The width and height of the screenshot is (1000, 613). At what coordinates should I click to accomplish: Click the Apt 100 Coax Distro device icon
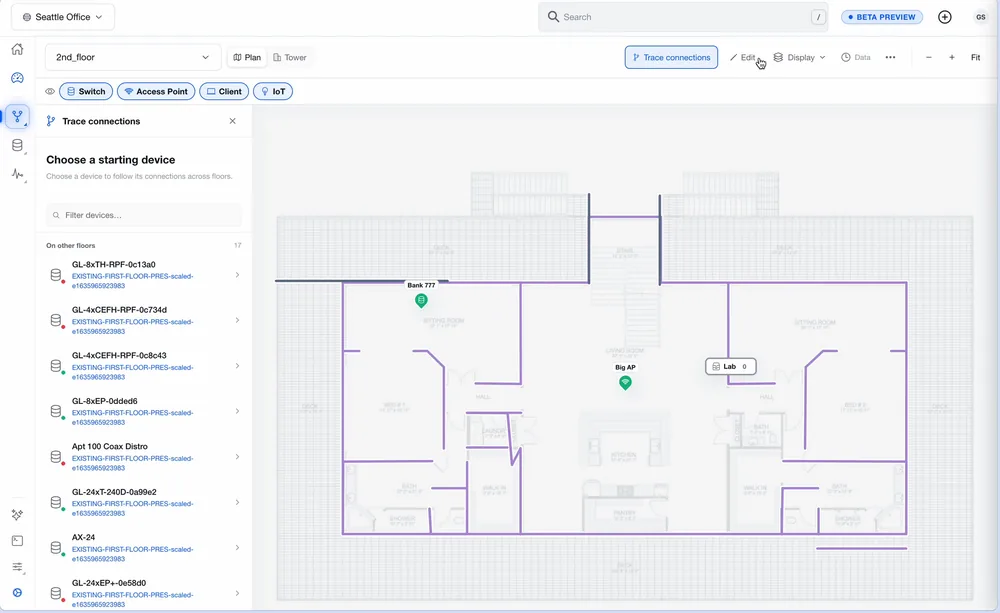tap(56, 457)
